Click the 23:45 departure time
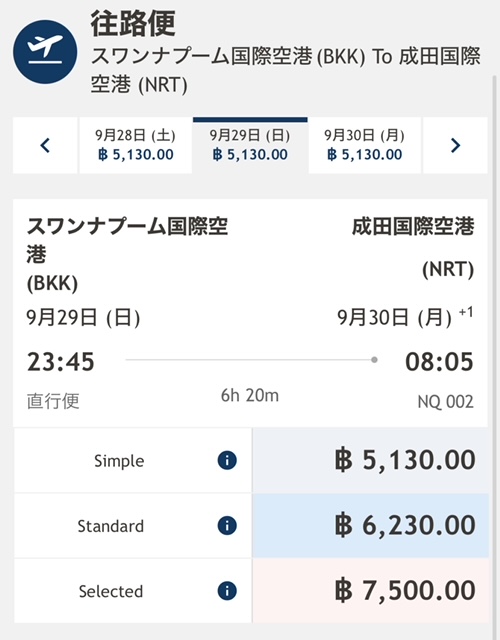The height and width of the screenshot is (640, 500). click(61, 362)
